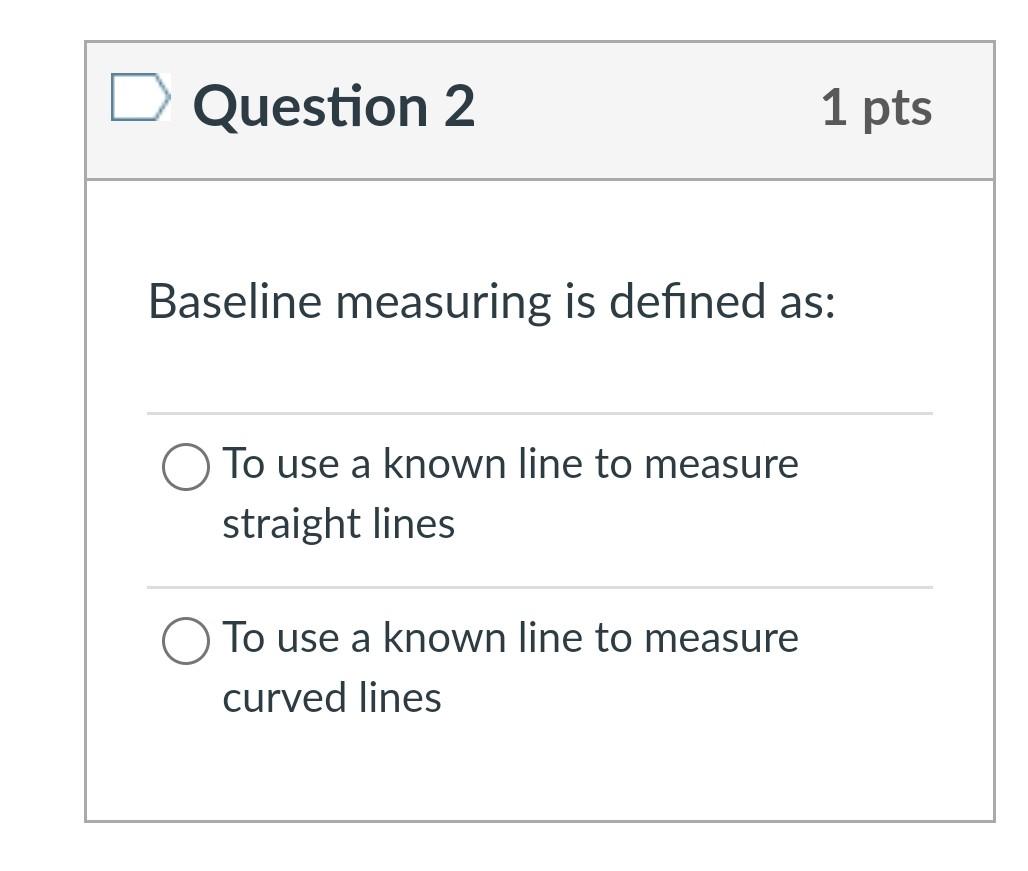Screen dimensions: 1028x871
Task: Click the answer text about measuring curved lines
Action: (x=510, y=666)
